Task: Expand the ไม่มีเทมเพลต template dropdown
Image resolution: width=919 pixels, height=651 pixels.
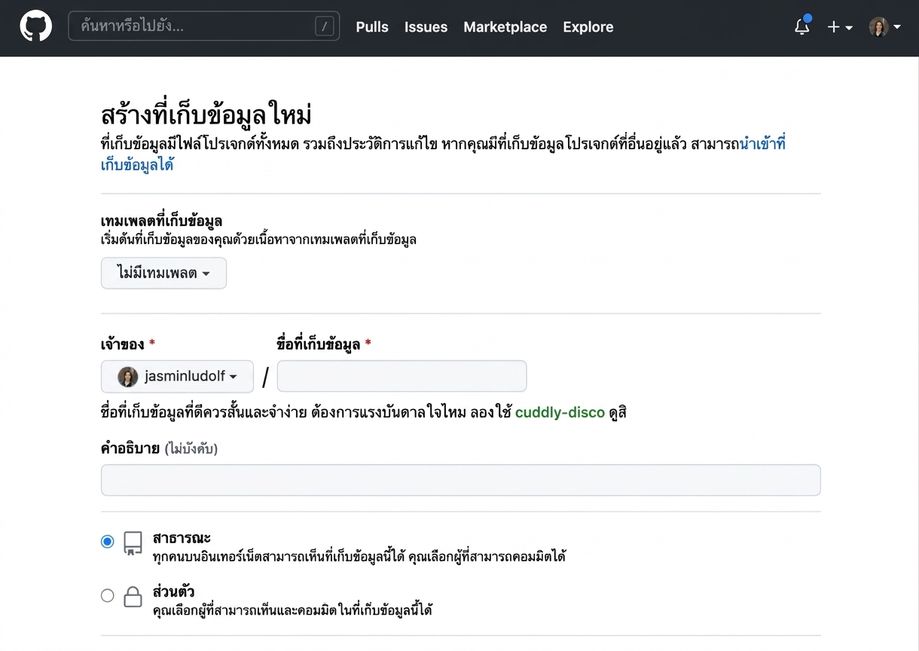Action: (164, 273)
